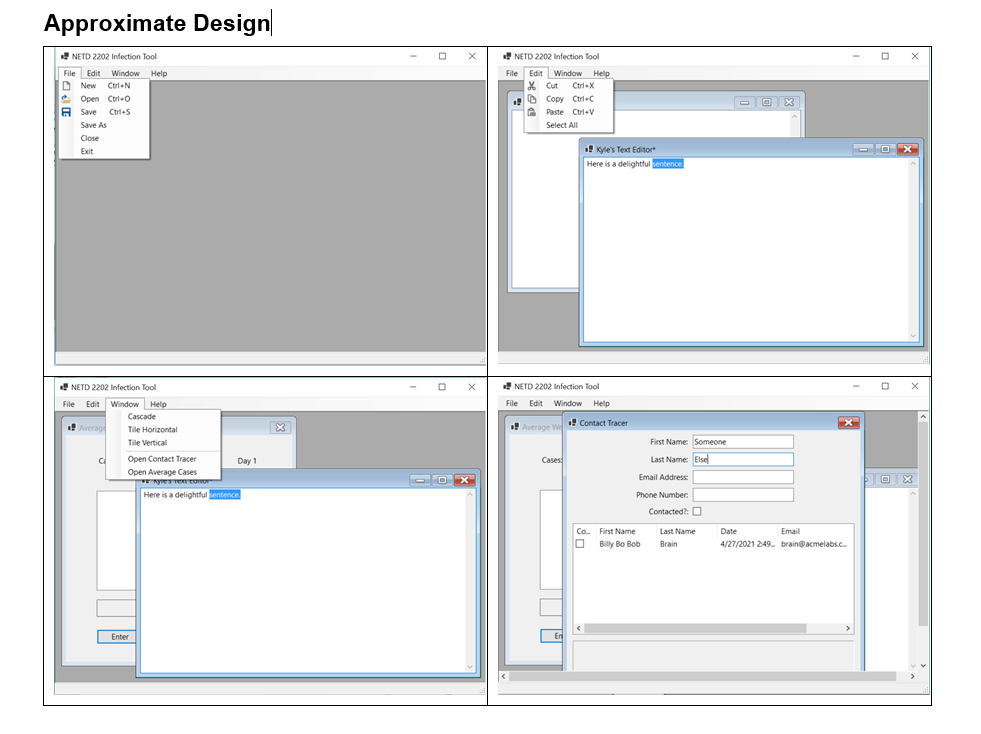Choose Save As from the File menu
Image resolution: width=981 pixels, height=734 pixels.
click(93, 125)
